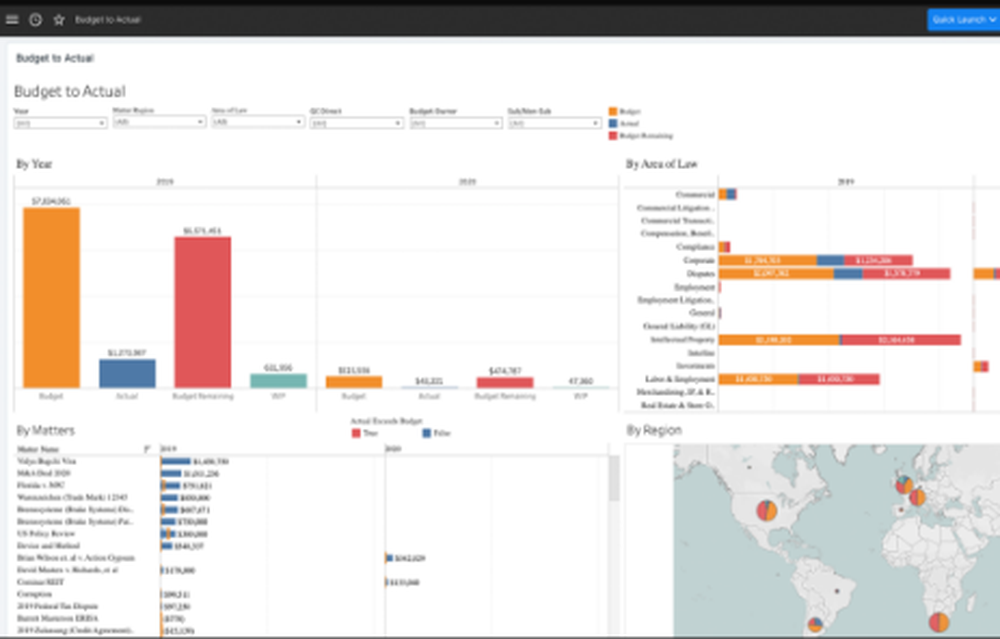Image resolution: width=1000 pixels, height=639 pixels.
Task: Open the hamburger navigation menu
Action: point(11,20)
